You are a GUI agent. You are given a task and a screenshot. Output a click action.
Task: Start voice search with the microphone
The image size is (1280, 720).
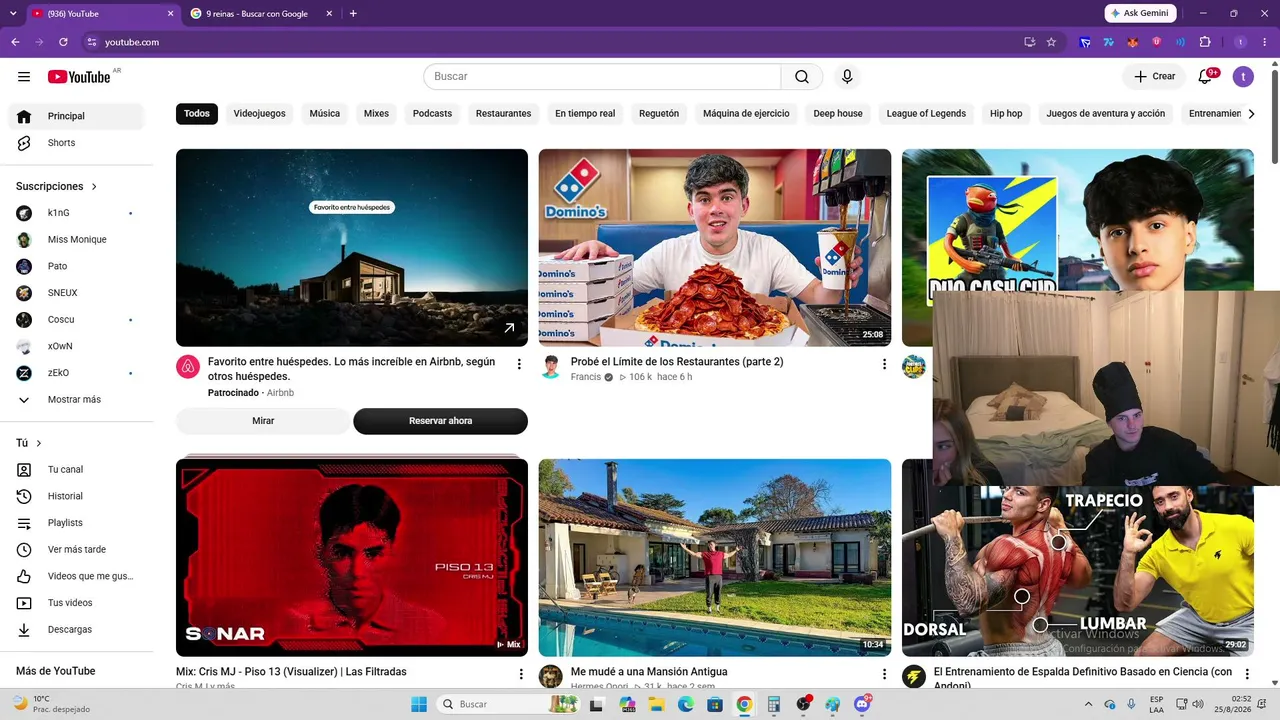pyautogui.click(x=847, y=77)
